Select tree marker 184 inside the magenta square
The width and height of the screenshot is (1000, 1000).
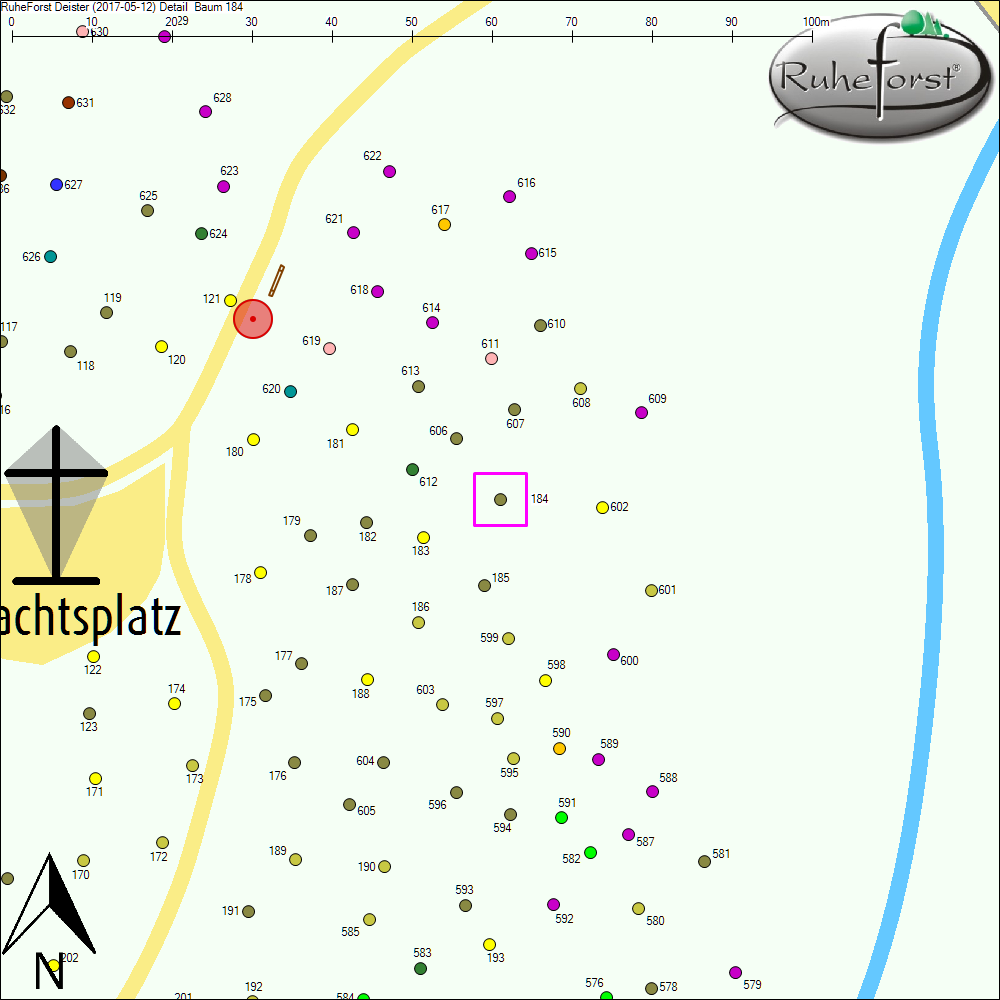coord(500,499)
